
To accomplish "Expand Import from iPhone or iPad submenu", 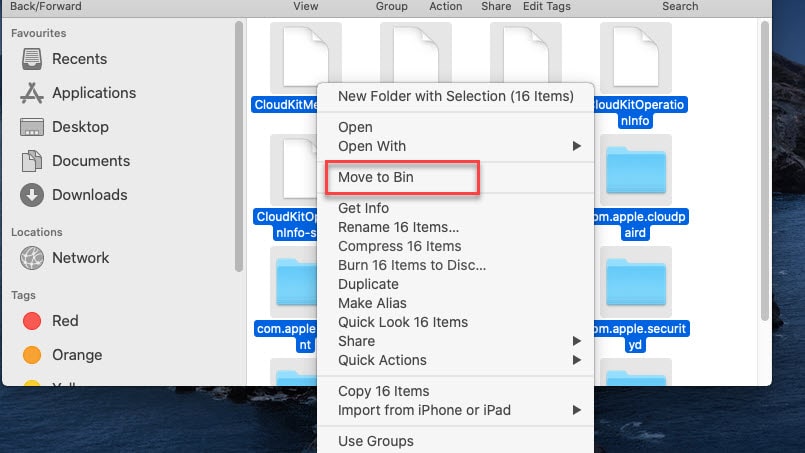I will tap(455, 410).
